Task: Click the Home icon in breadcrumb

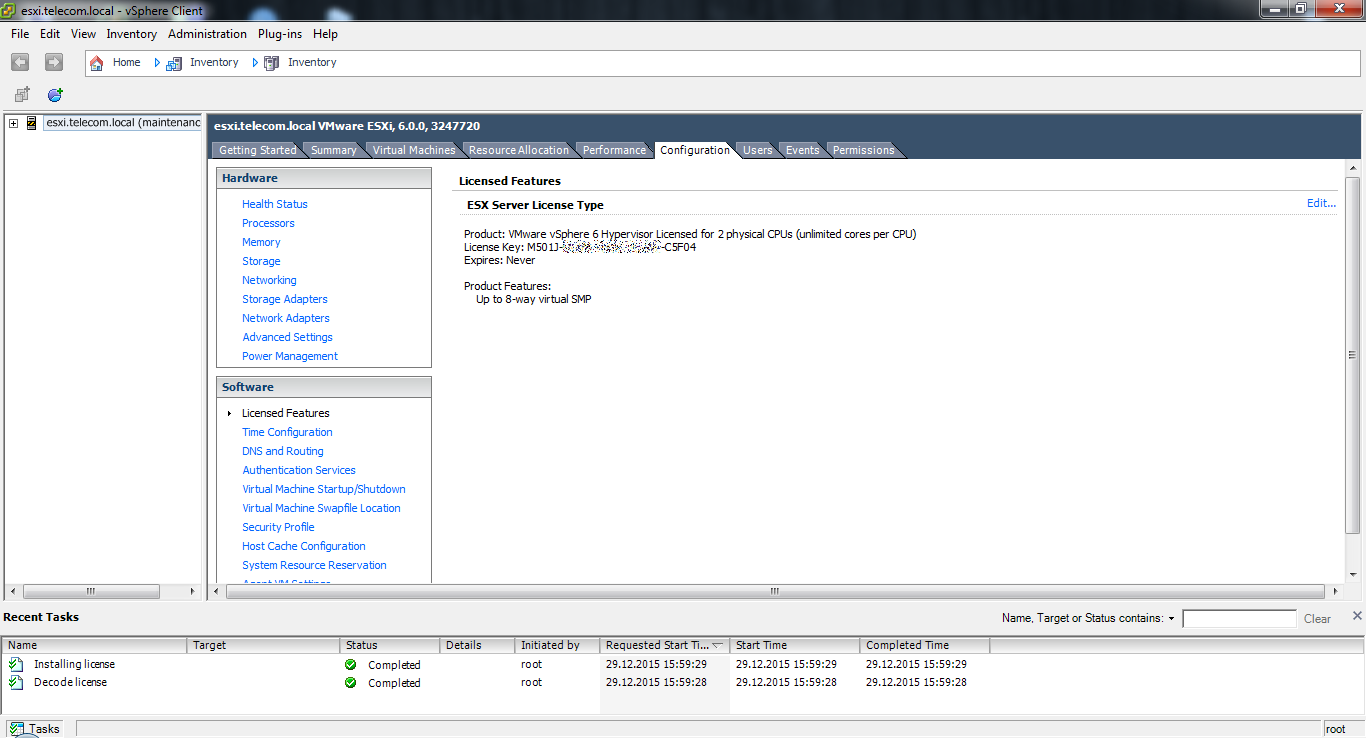Action: coord(97,62)
